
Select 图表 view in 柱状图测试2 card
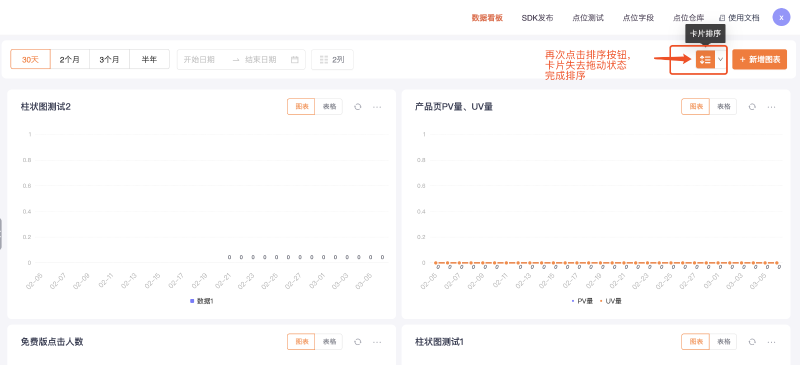coord(301,107)
